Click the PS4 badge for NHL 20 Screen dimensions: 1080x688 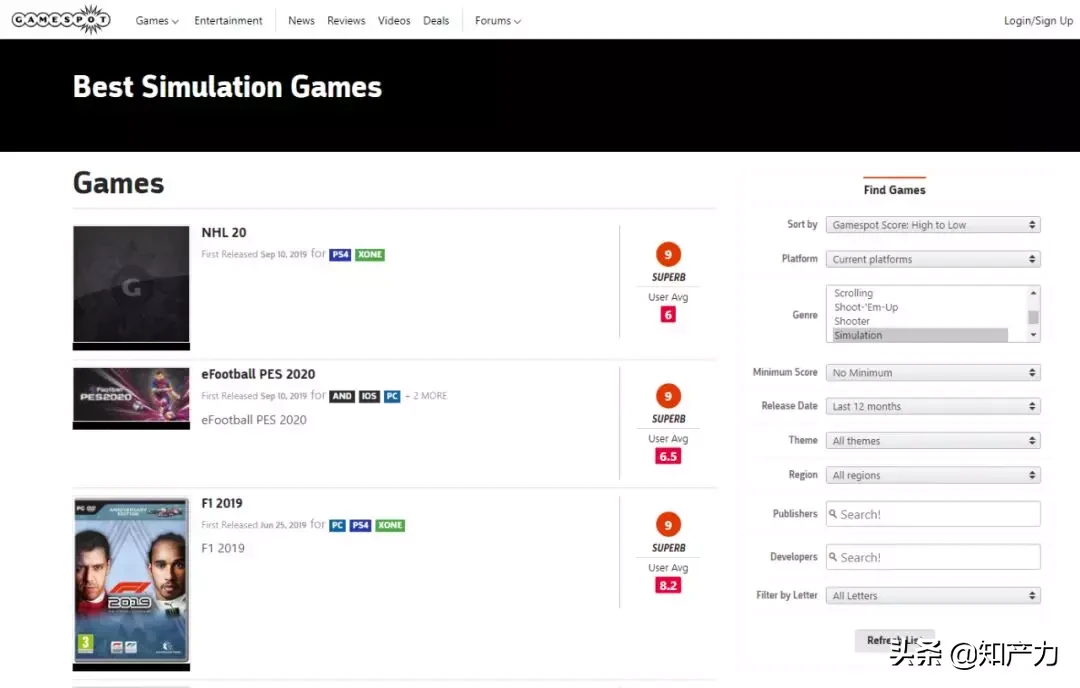[x=340, y=254]
